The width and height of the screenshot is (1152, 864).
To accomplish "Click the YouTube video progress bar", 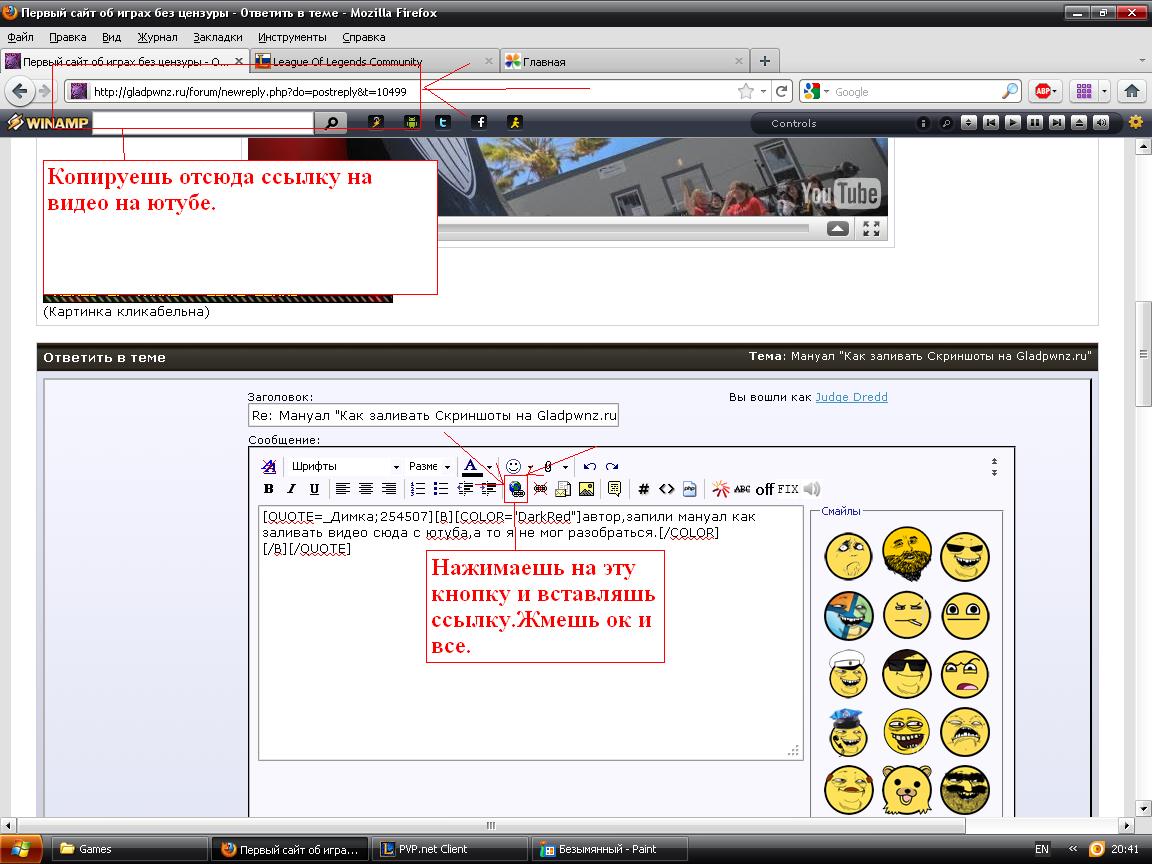I will point(622,229).
